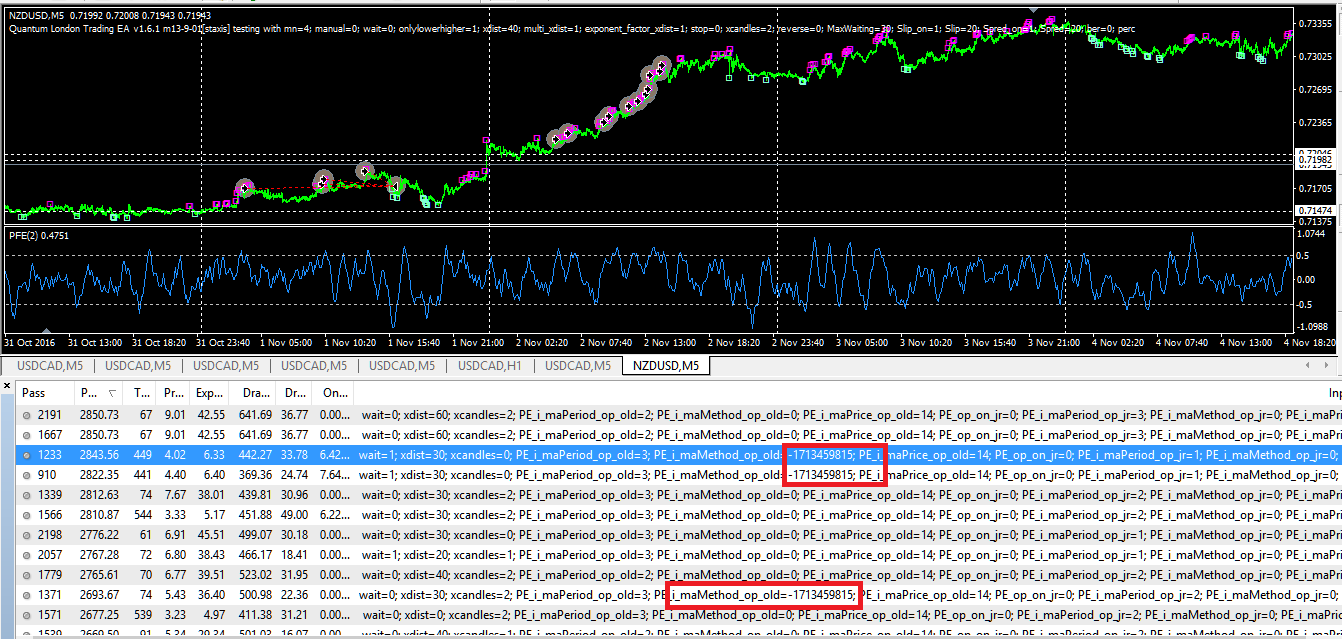Click drawdown value 466.17
Image resolution: width=1342 pixels, height=639 pixels.
click(255, 555)
